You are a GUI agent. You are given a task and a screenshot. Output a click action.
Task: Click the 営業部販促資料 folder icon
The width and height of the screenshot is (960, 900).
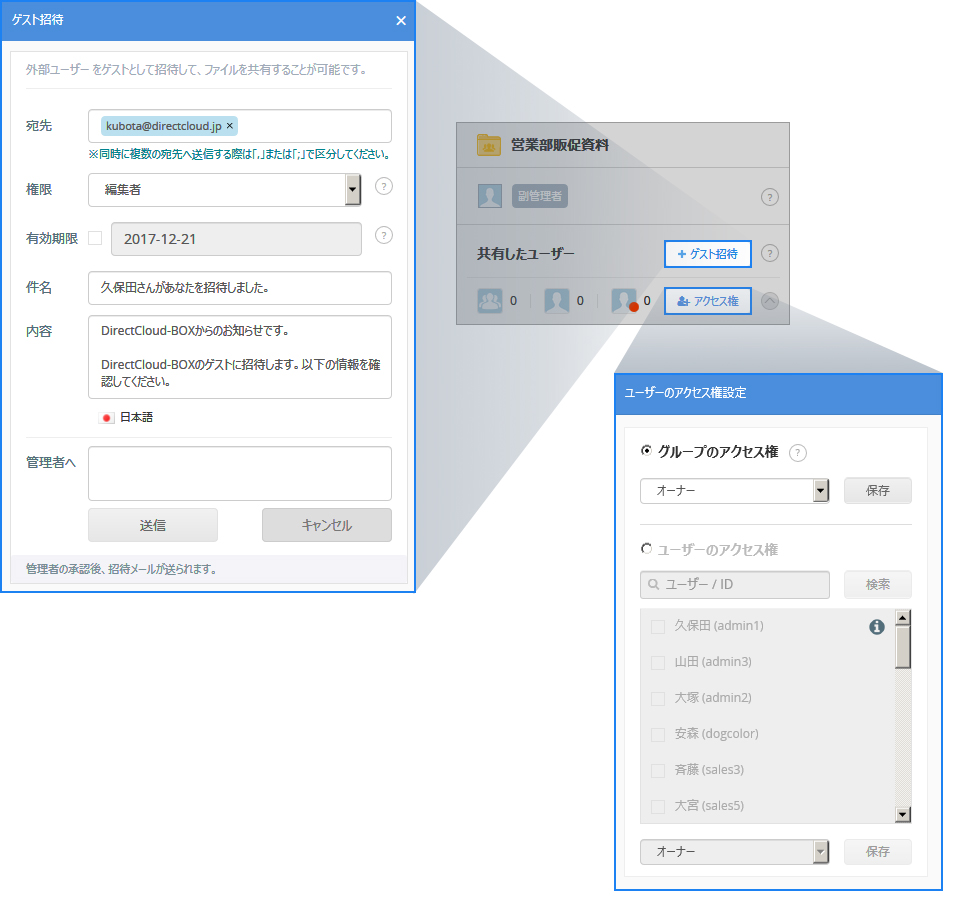coord(489,145)
